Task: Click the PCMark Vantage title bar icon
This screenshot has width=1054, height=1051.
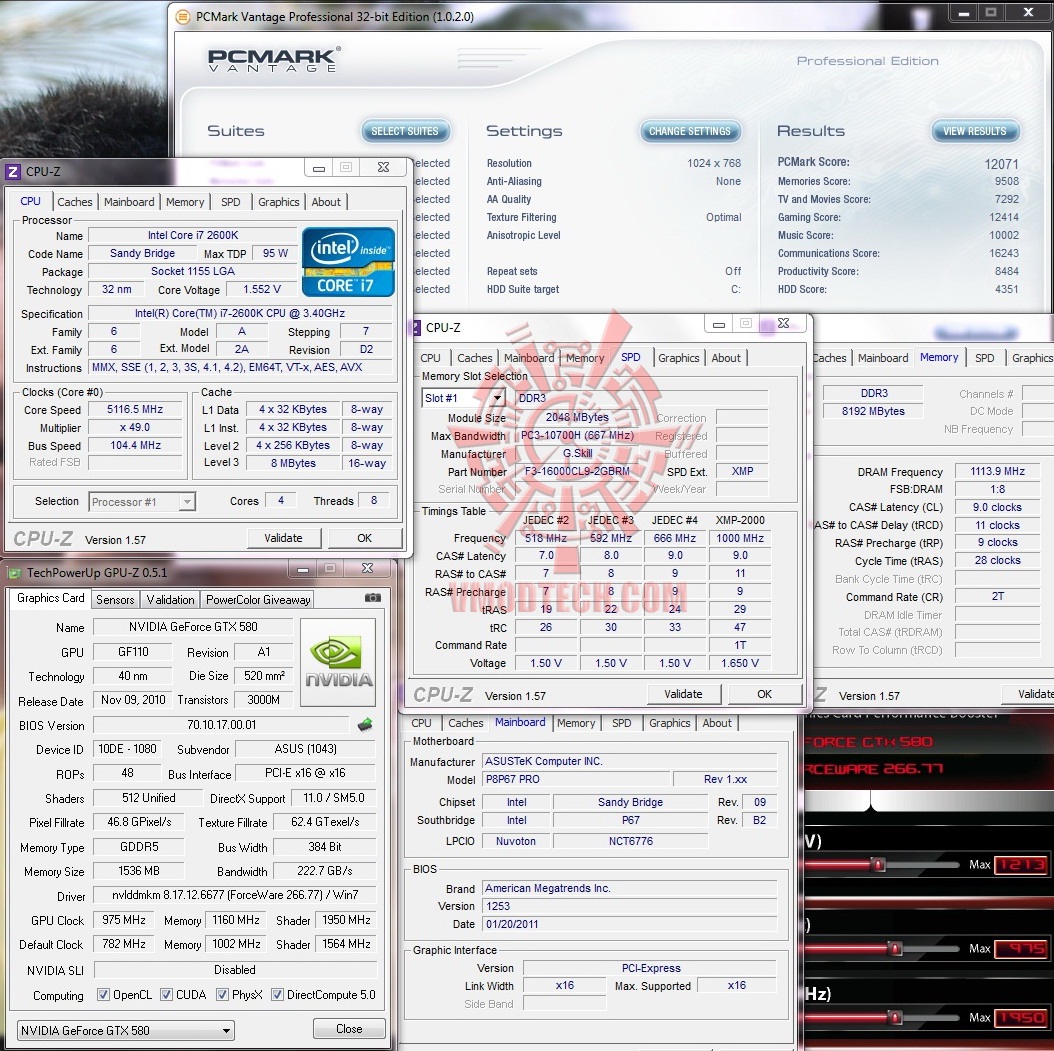Action: (182, 17)
